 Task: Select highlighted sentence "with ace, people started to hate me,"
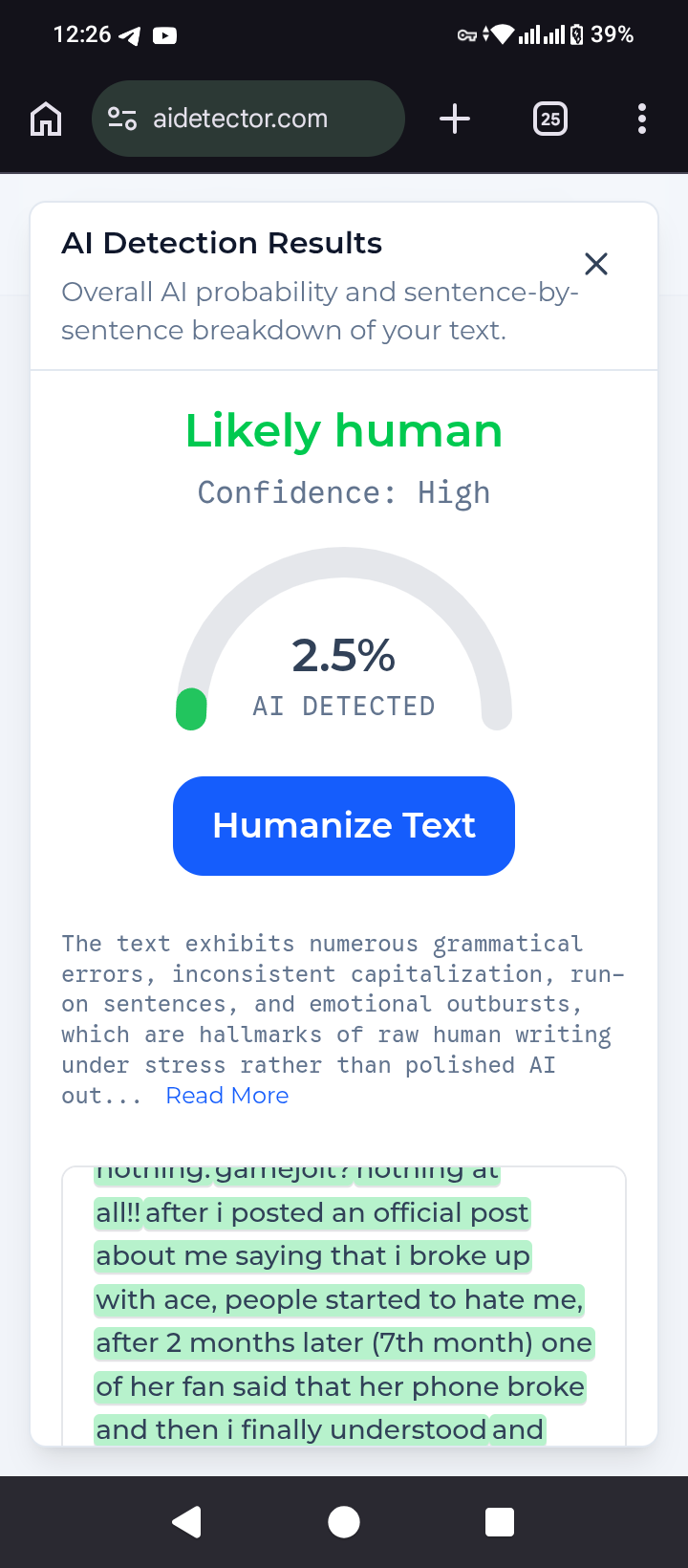pyautogui.click(x=339, y=1300)
